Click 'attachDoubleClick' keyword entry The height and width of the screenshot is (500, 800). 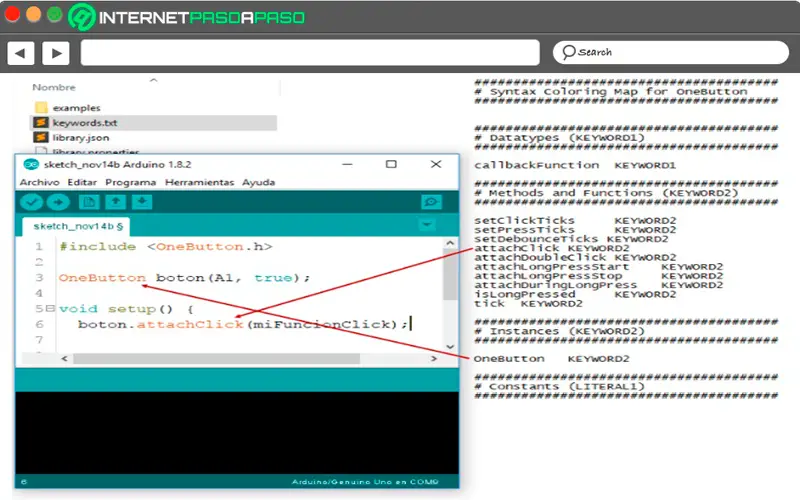coord(540,258)
